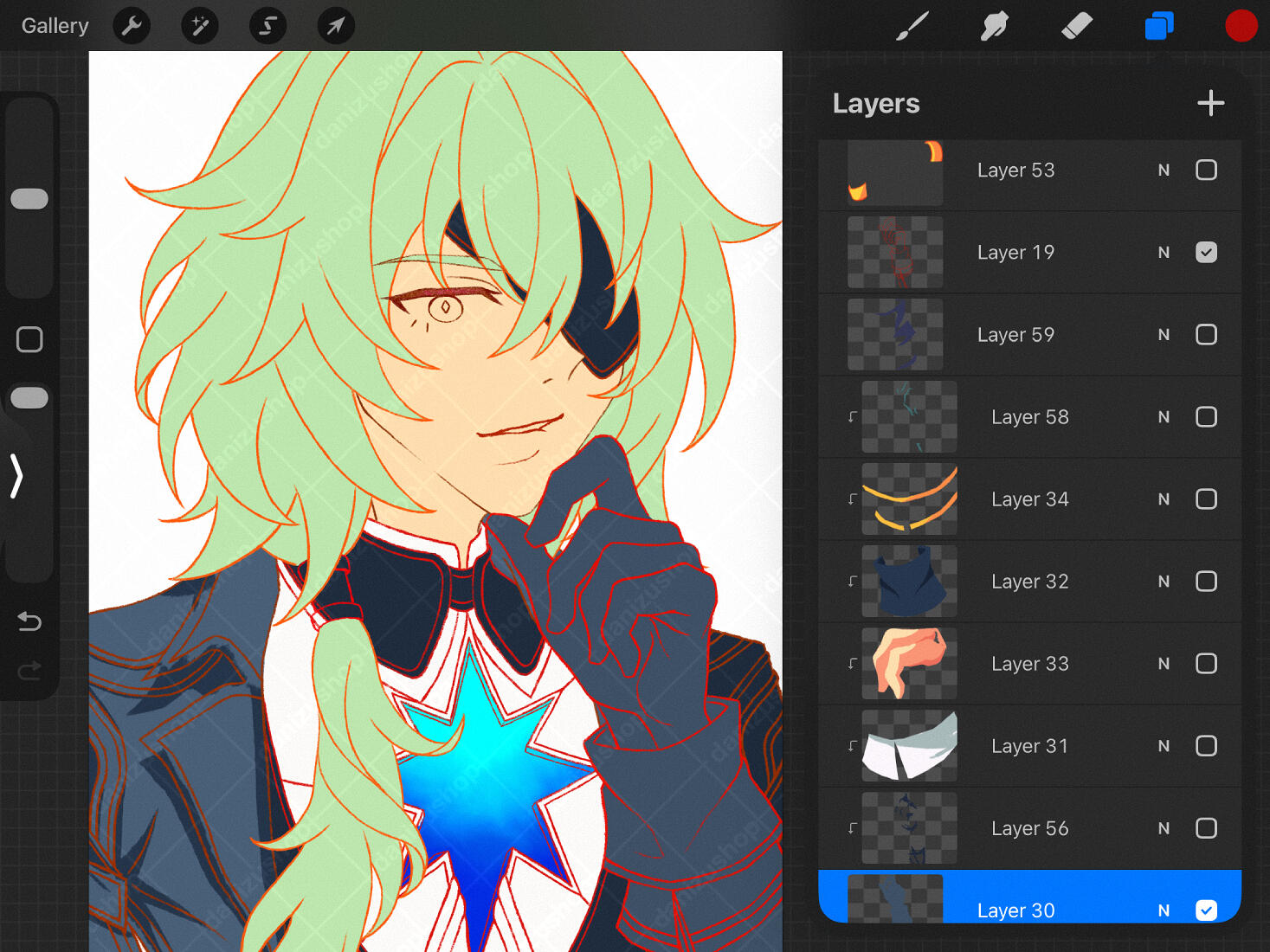The image size is (1270, 952).
Task: Hide Layer 19 using its checkbox
Action: 1206,252
